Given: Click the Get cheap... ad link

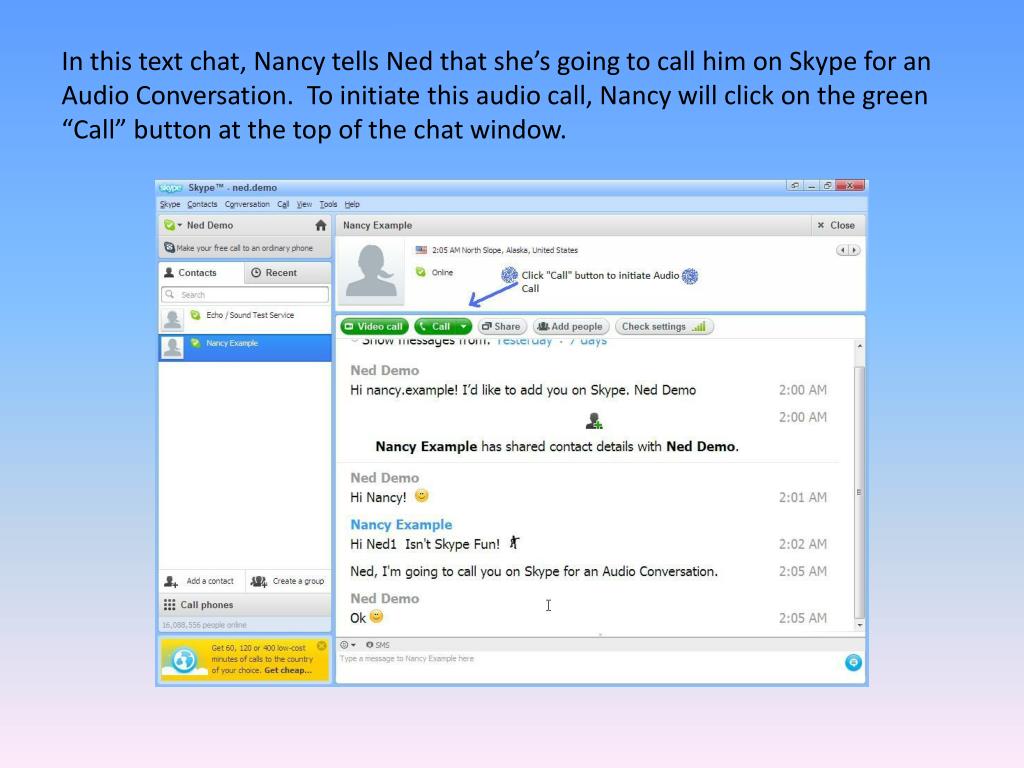Looking at the screenshot, I should pos(288,670).
